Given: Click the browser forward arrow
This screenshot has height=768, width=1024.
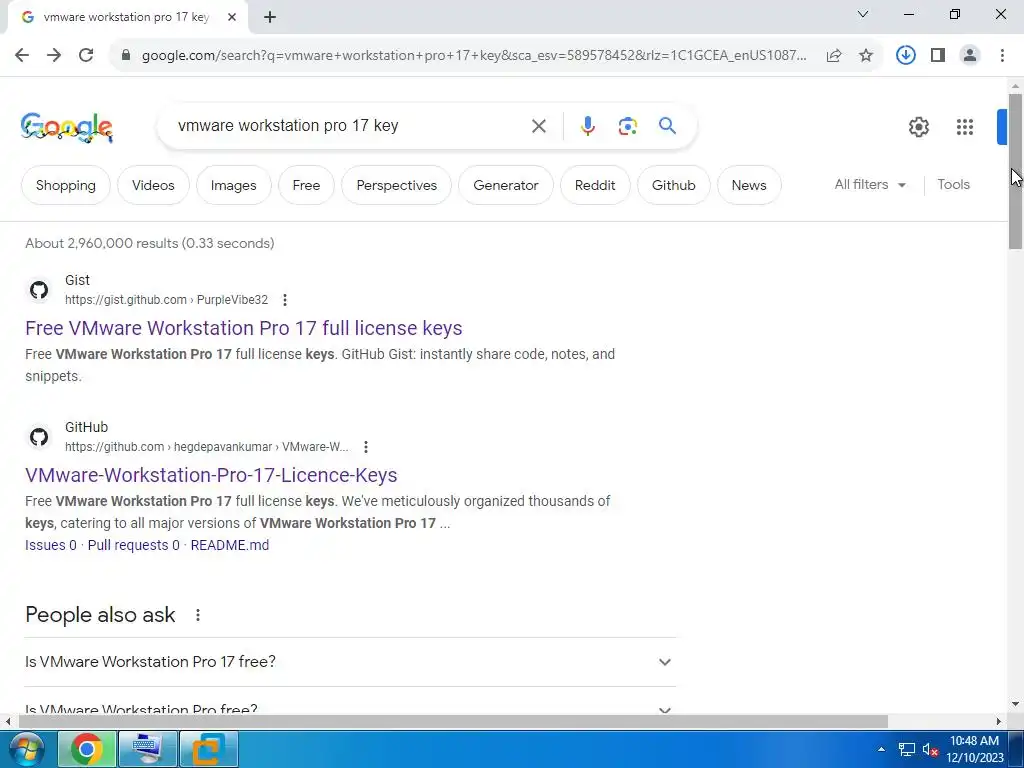Looking at the screenshot, I should 54,55.
